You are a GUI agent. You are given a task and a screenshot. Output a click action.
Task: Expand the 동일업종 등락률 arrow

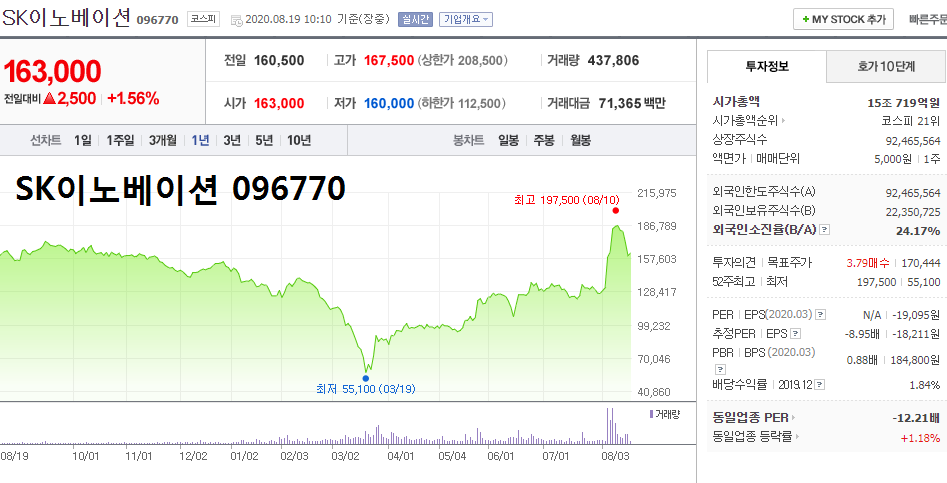tap(797, 437)
